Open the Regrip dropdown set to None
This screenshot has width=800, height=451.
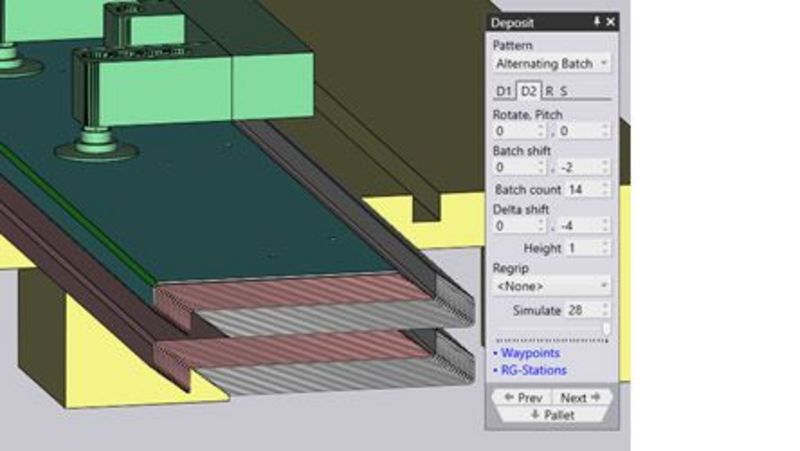(552, 286)
